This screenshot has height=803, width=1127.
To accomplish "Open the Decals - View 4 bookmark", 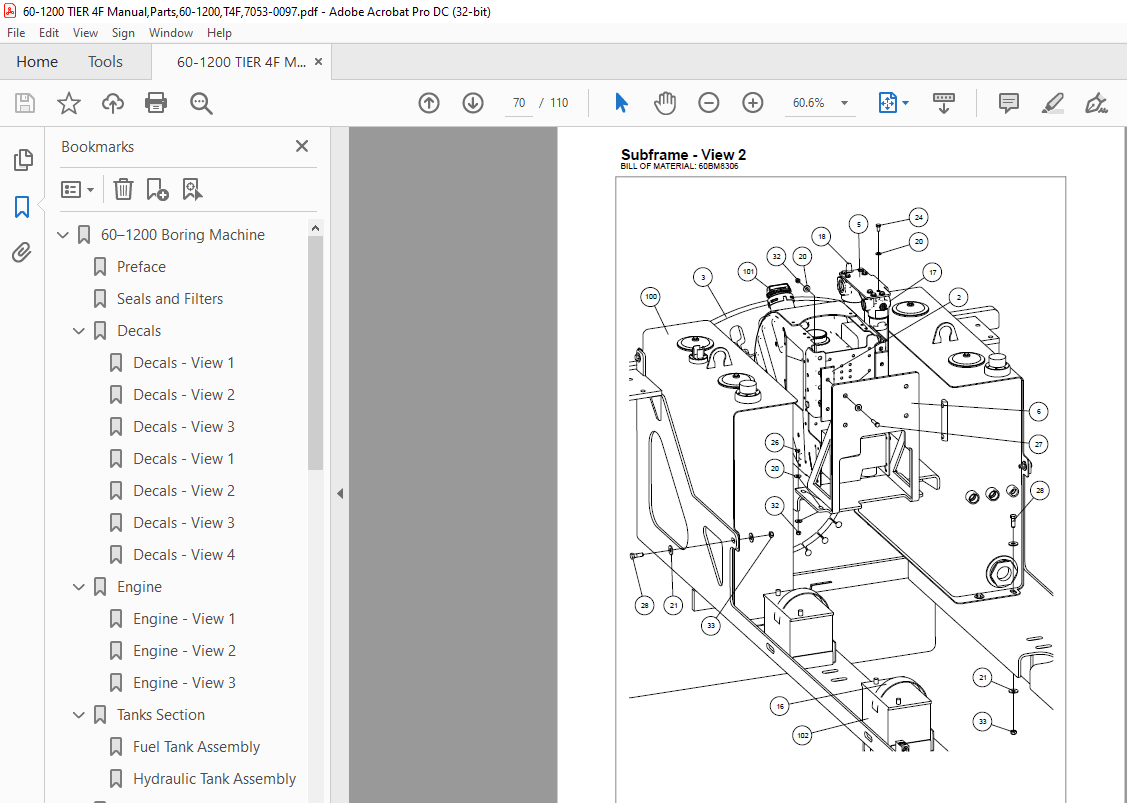I will [184, 554].
